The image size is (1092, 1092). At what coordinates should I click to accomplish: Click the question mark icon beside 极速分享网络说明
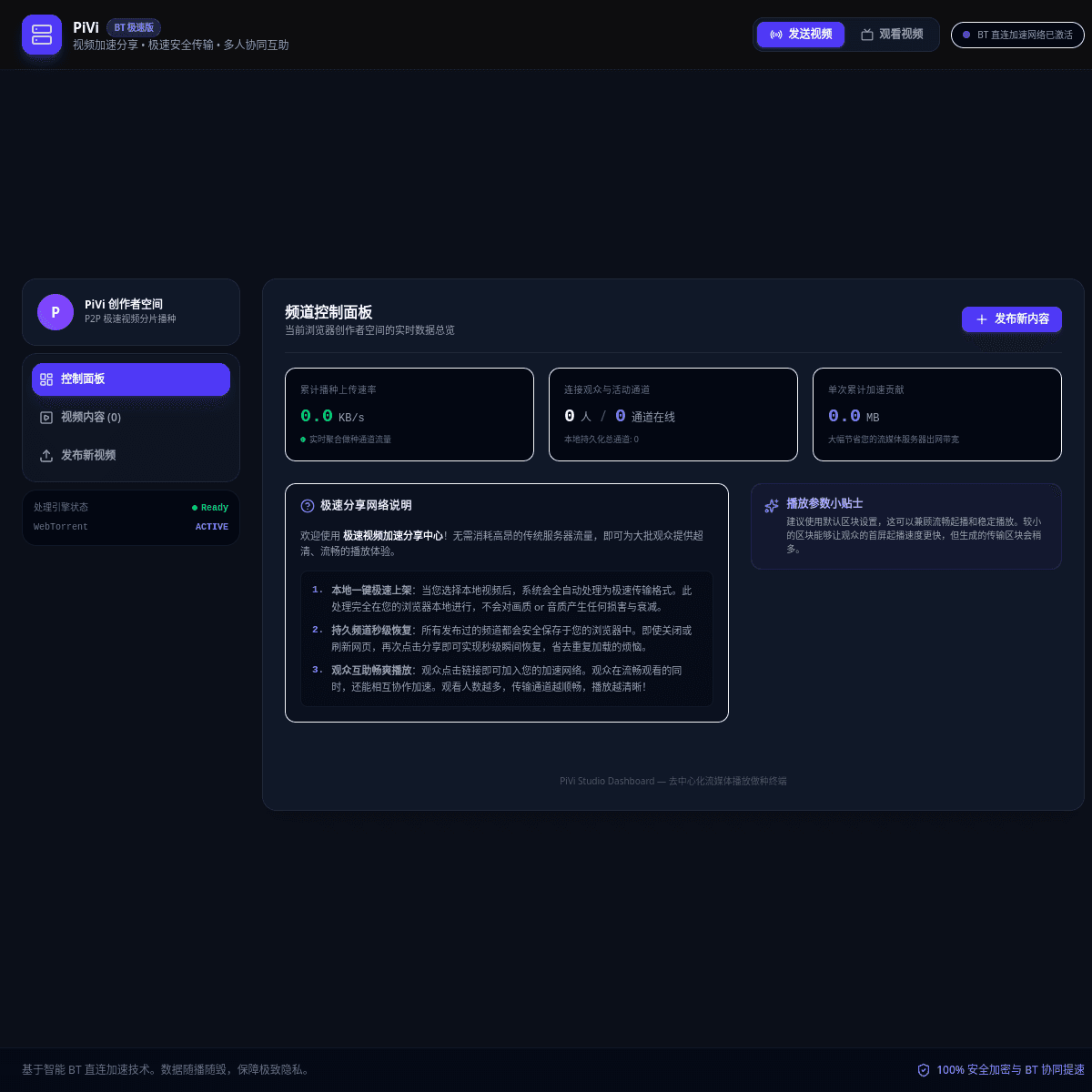308,506
